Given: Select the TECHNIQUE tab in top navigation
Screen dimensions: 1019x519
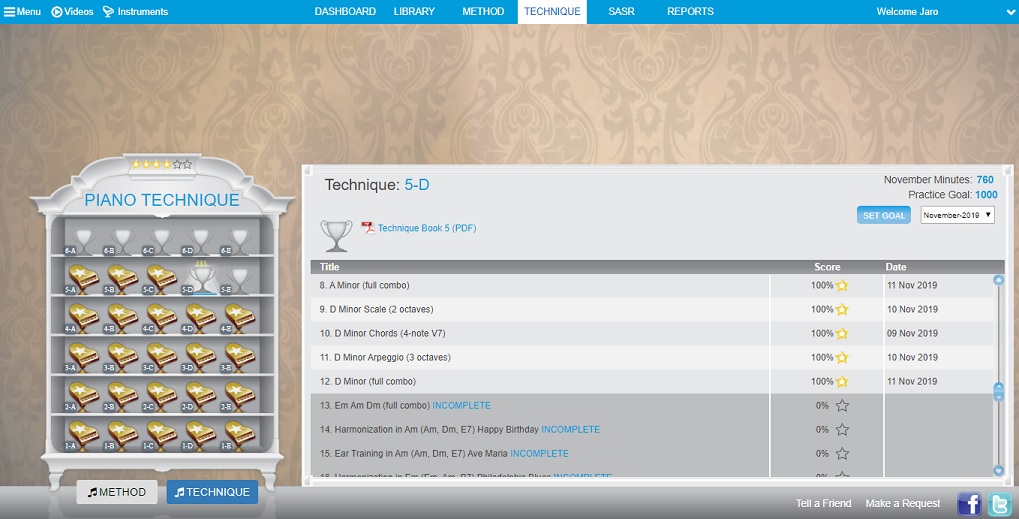Looking at the screenshot, I should click(552, 12).
